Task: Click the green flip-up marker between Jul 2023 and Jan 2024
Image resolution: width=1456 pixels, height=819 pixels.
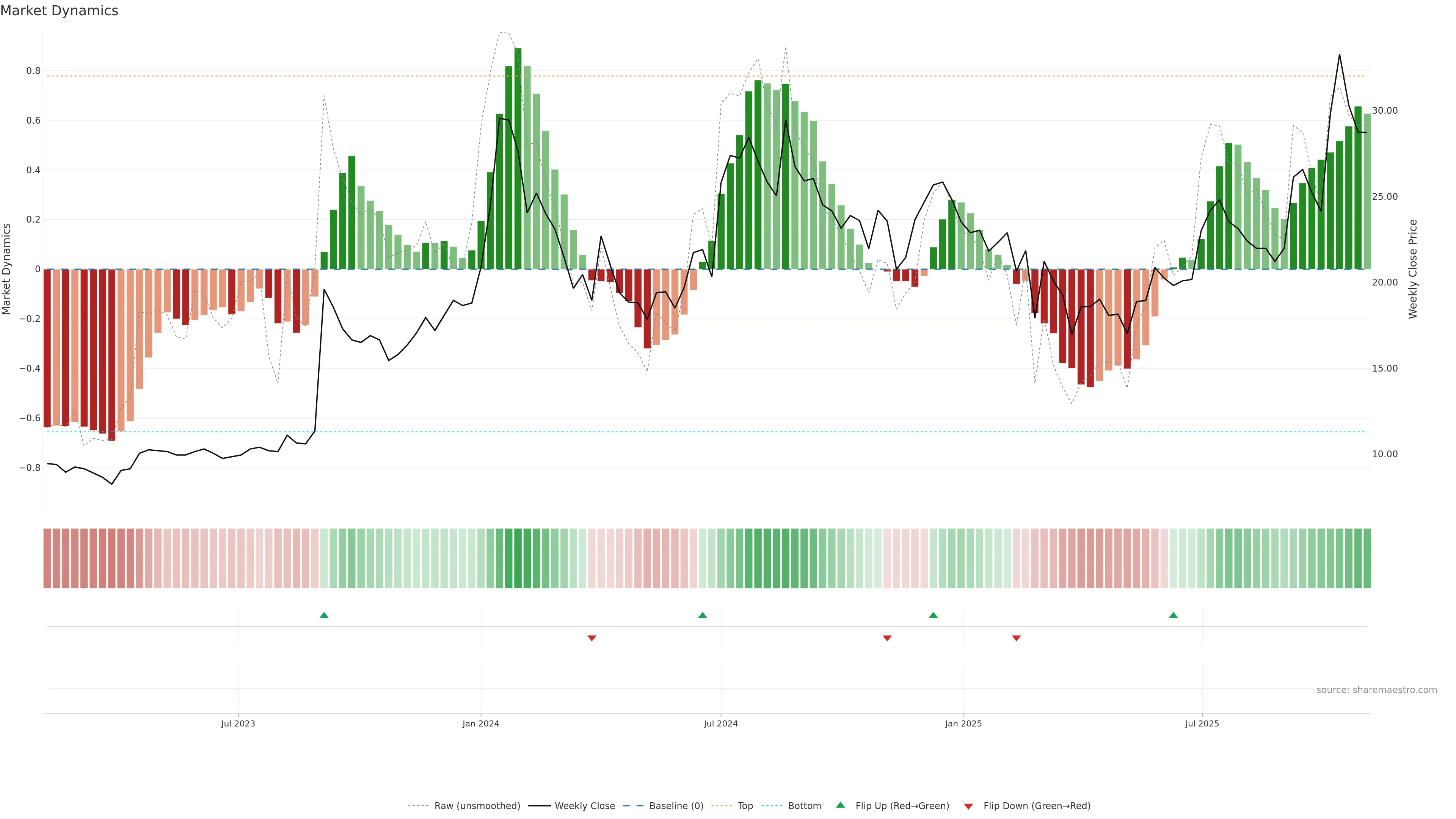Action: click(x=324, y=615)
